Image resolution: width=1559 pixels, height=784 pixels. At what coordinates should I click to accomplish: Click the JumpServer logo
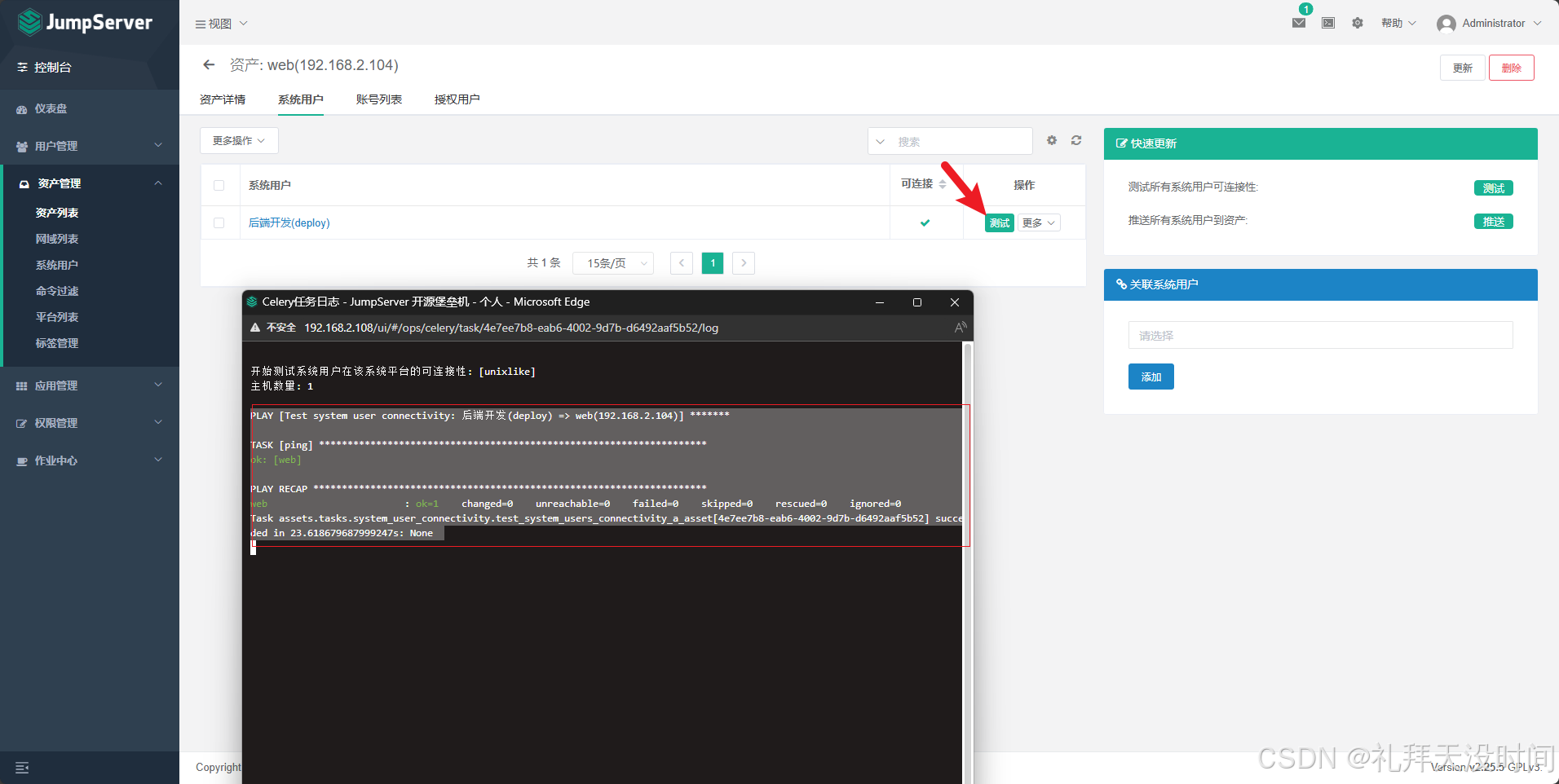pyautogui.click(x=85, y=22)
